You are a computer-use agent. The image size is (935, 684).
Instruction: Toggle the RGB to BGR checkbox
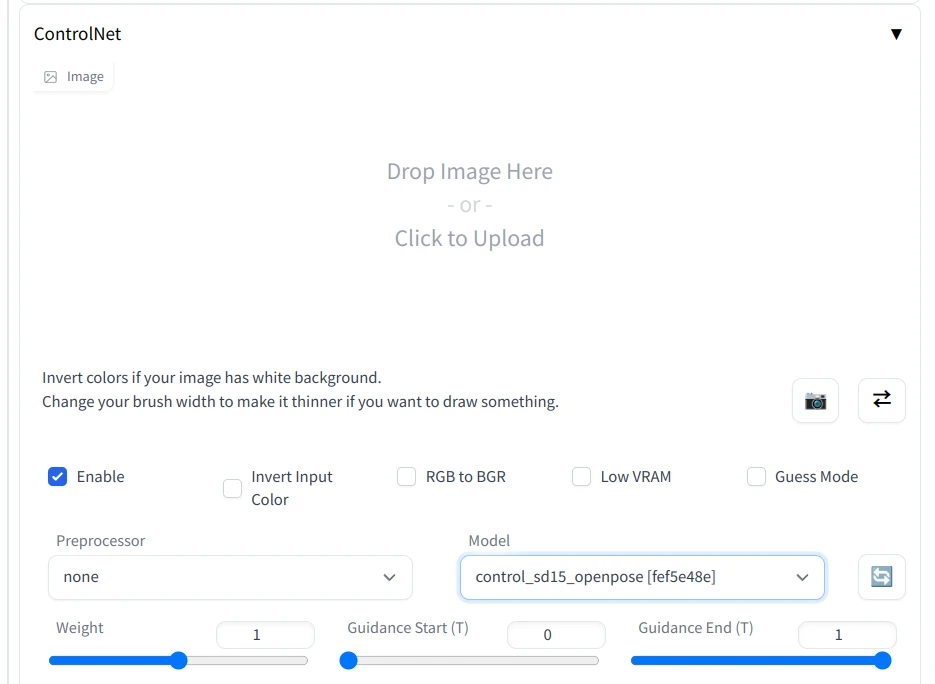407,477
